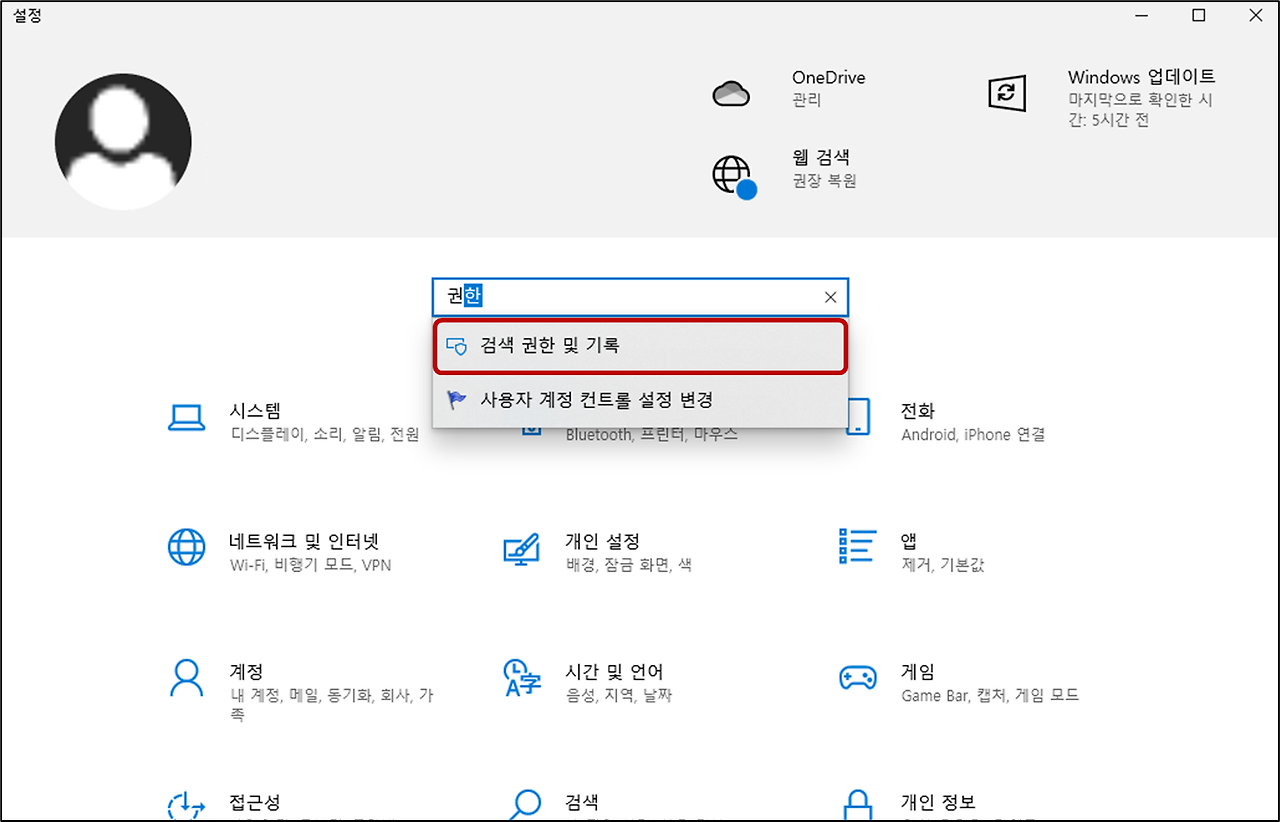
Task: Click the 개인 정보 padlock icon
Action: click(857, 806)
